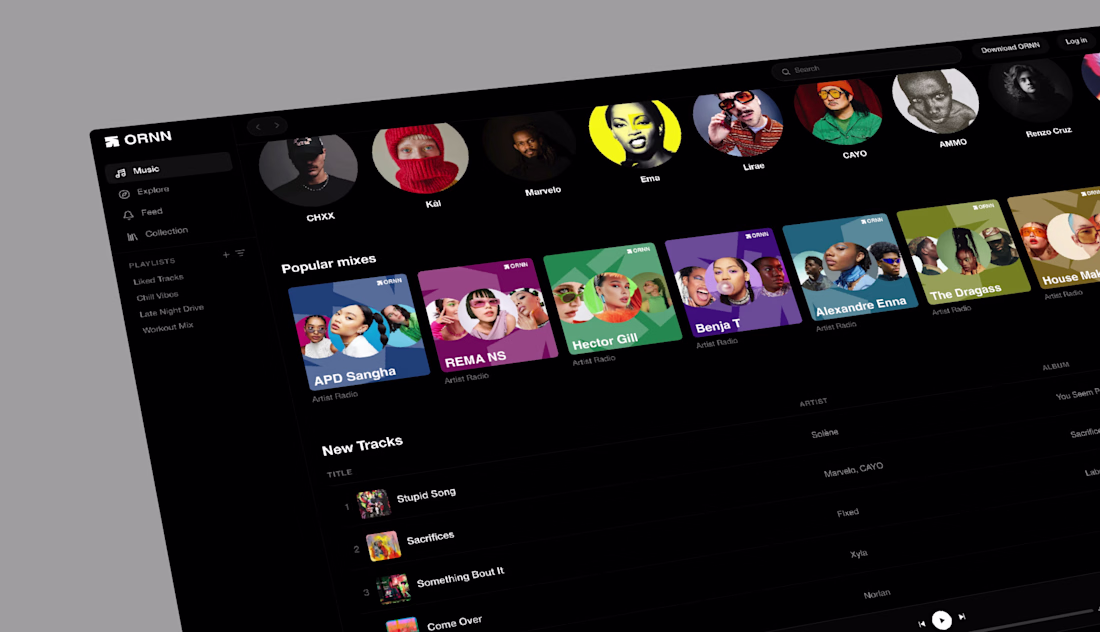1100x632 pixels.
Task: Play the track Something Bout It
Action: [460, 577]
